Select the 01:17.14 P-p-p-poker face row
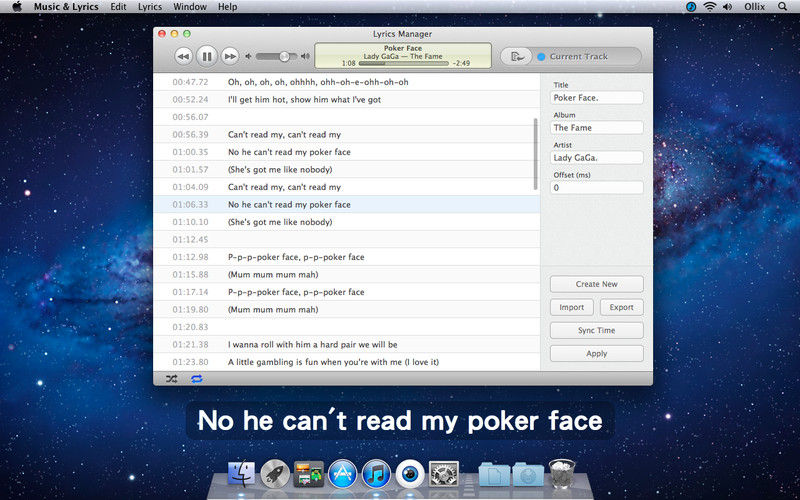Viewport: 800px width, 500px height. click(346, 292)
